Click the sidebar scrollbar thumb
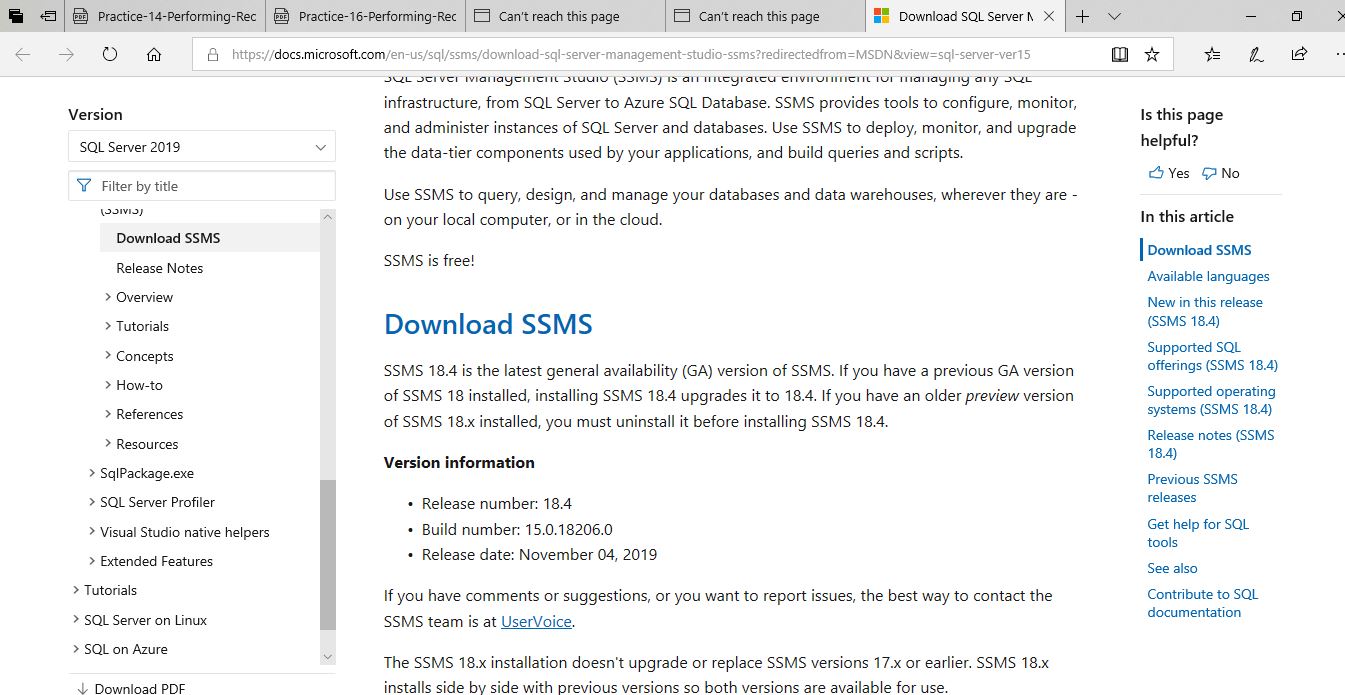 (x=328, y=555)
